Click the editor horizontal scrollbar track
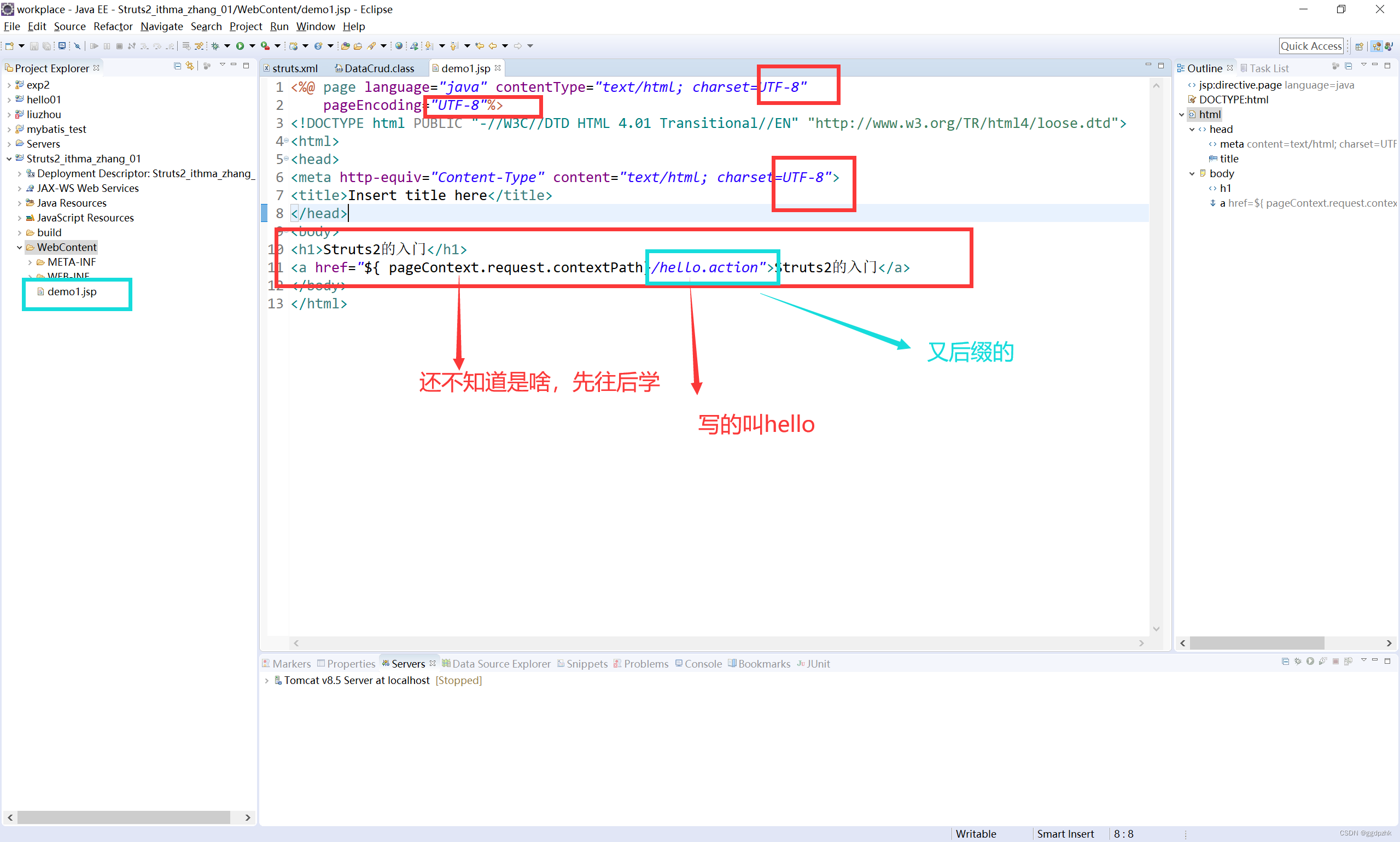This screenshot has width=1400, height=842. click(x=719, y=643)
